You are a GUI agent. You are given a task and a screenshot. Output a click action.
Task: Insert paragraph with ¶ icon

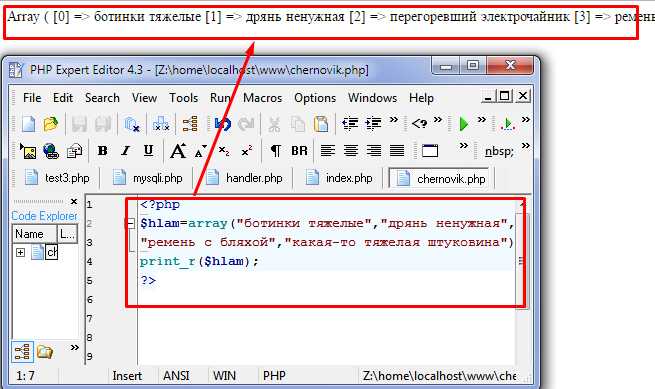tap(276, 151)
